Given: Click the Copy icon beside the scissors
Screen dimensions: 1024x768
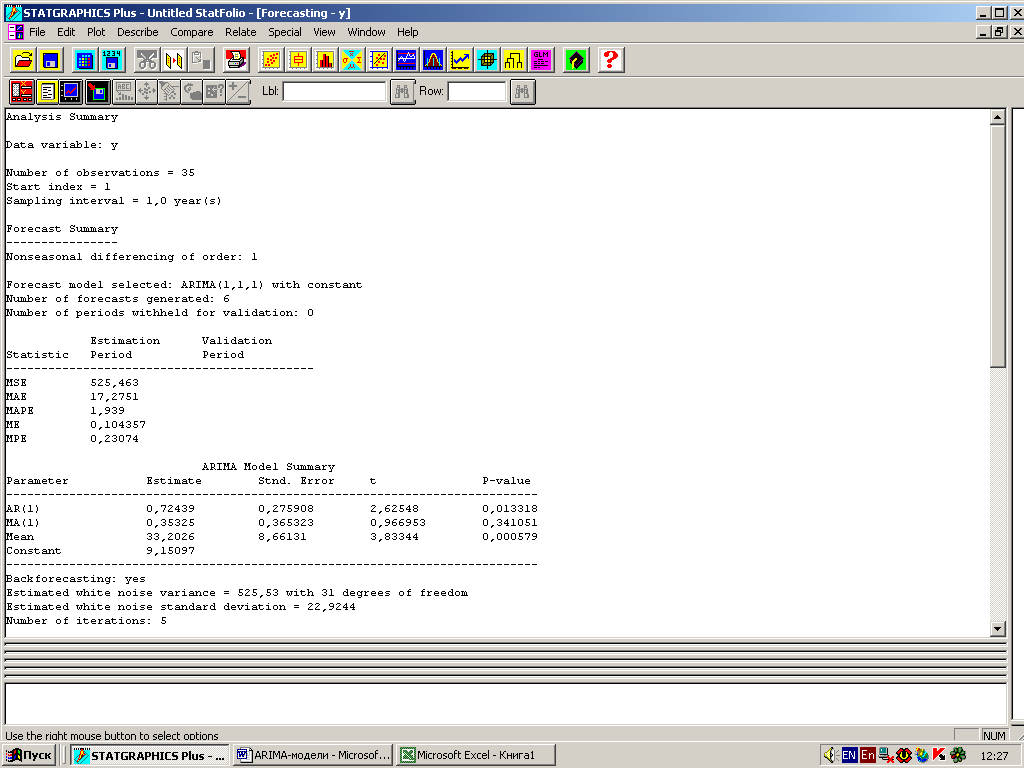Looking at the screenshot, I should (174, 60).
